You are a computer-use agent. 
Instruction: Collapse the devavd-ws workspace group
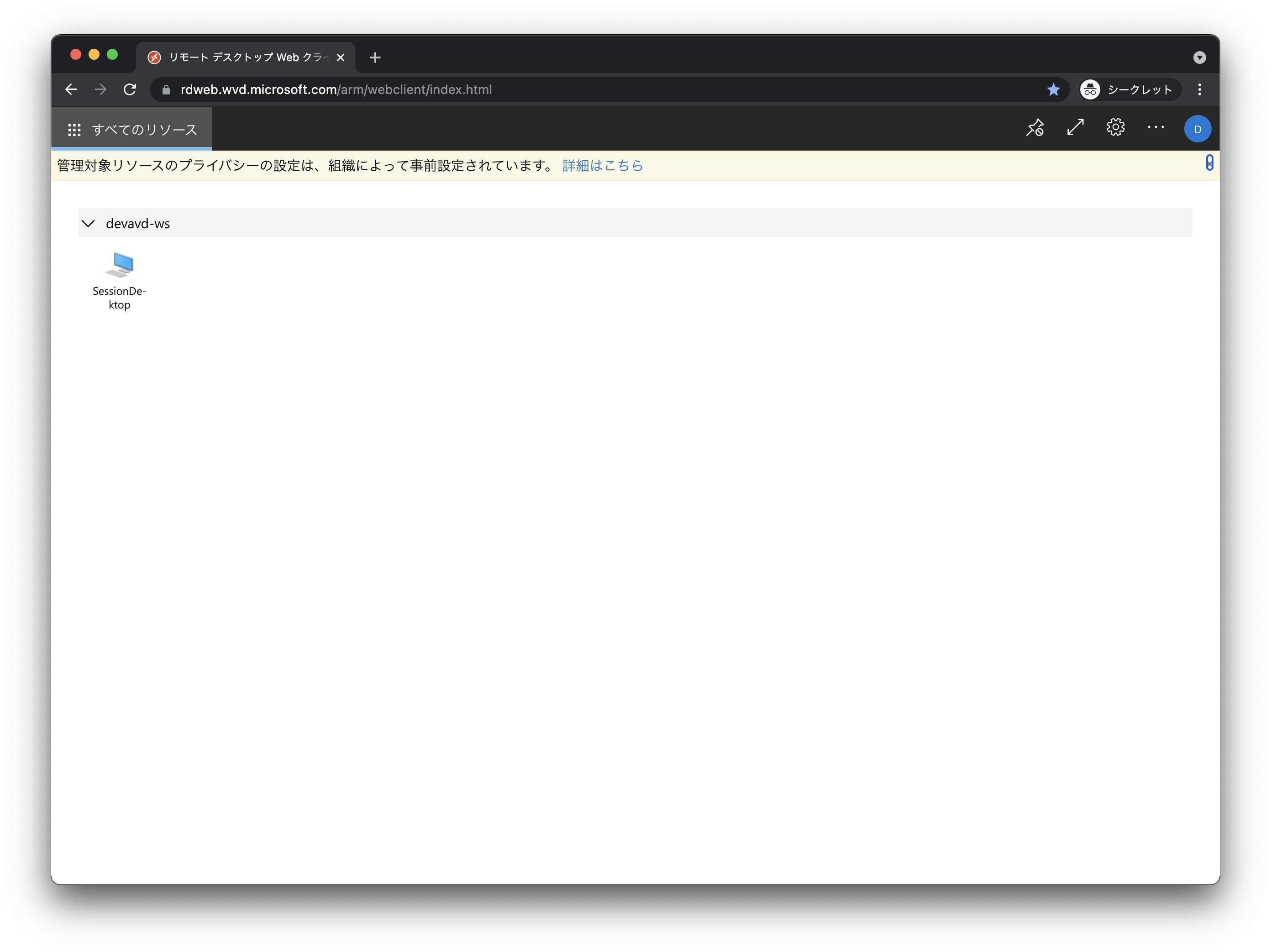click(89, 224)
